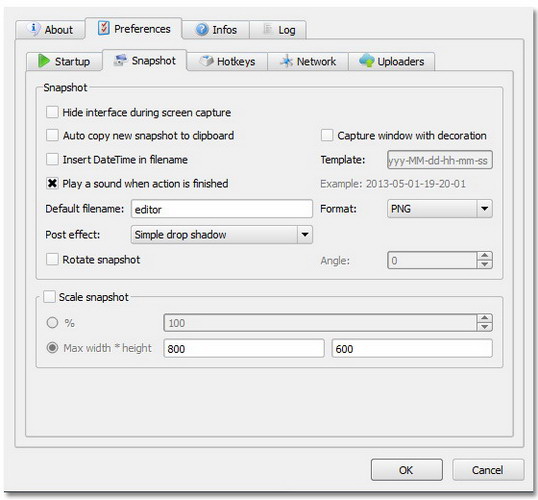The width and height of the screenshot is (538, 500).
Task: Click the green Startup play icon
Action: [x=44, y=61]
